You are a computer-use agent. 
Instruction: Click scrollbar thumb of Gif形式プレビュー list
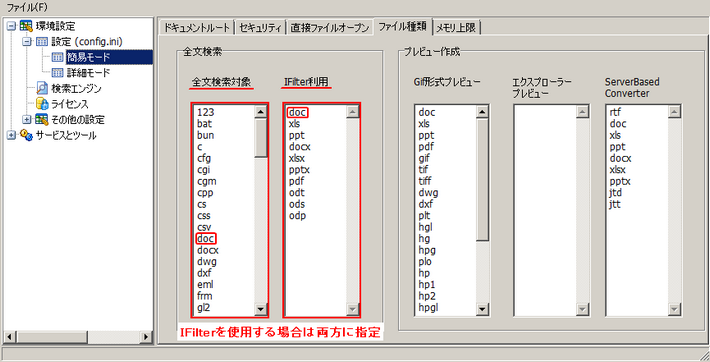tap(483, 180)
